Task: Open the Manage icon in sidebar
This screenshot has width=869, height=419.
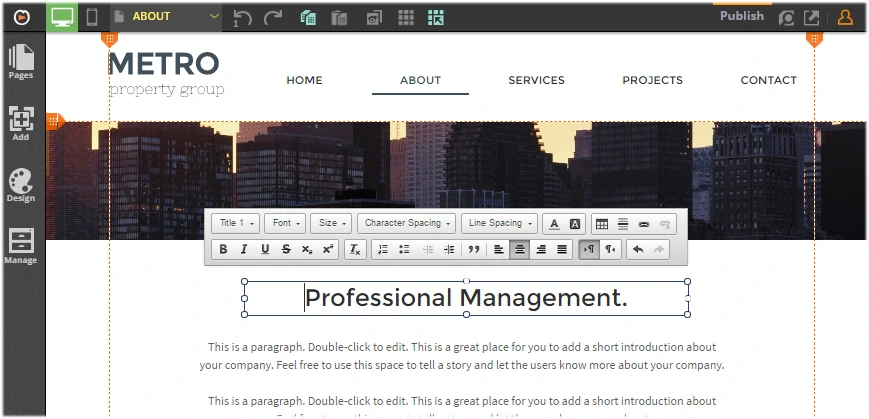Action: [x=21, y=246]
